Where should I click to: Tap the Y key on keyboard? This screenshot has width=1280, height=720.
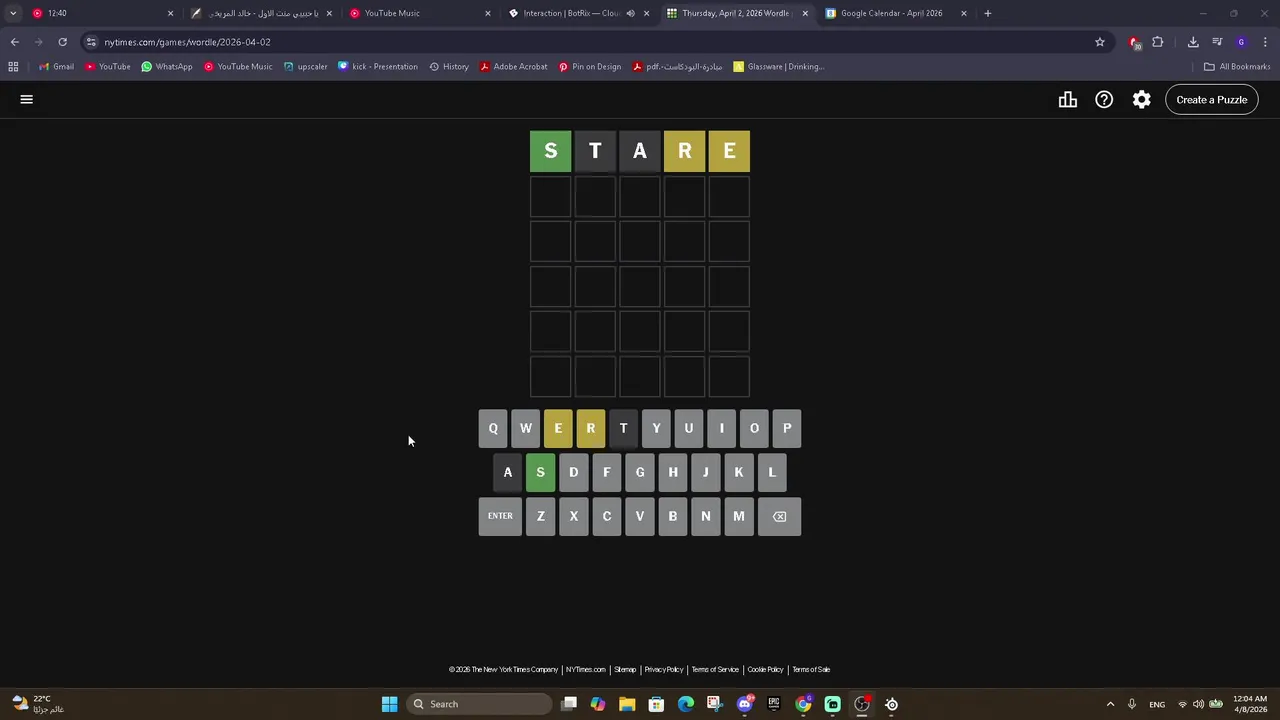656,428
